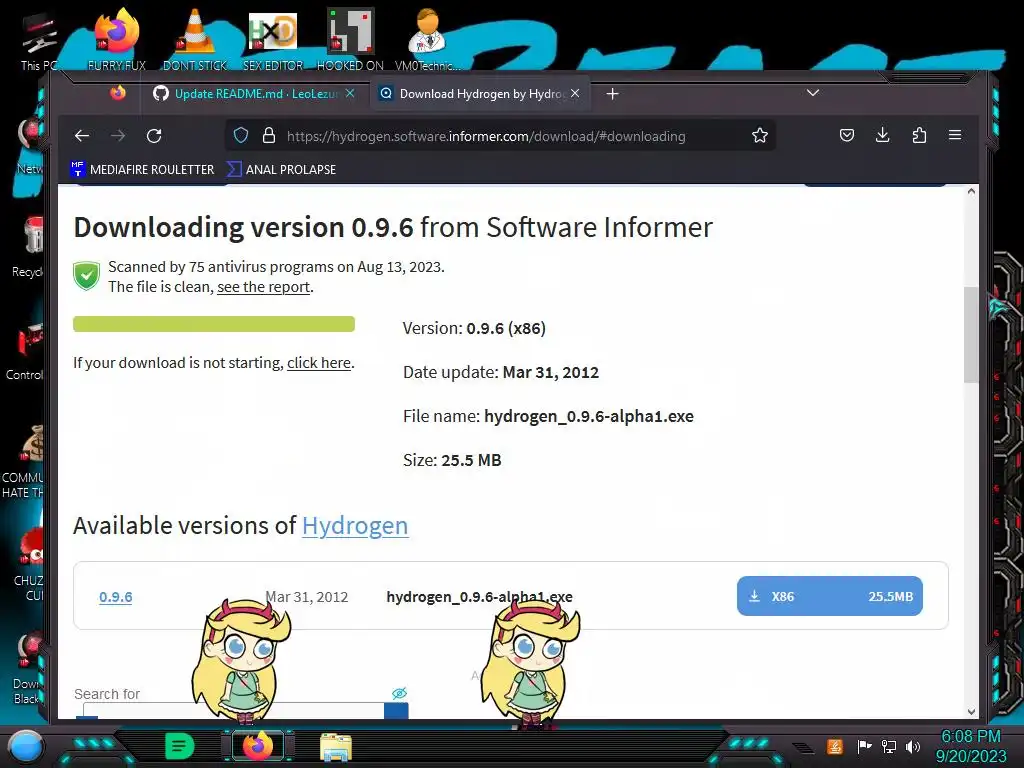Click the volume speaker tray icon
1024x768 pixels.
pos(913,746)
